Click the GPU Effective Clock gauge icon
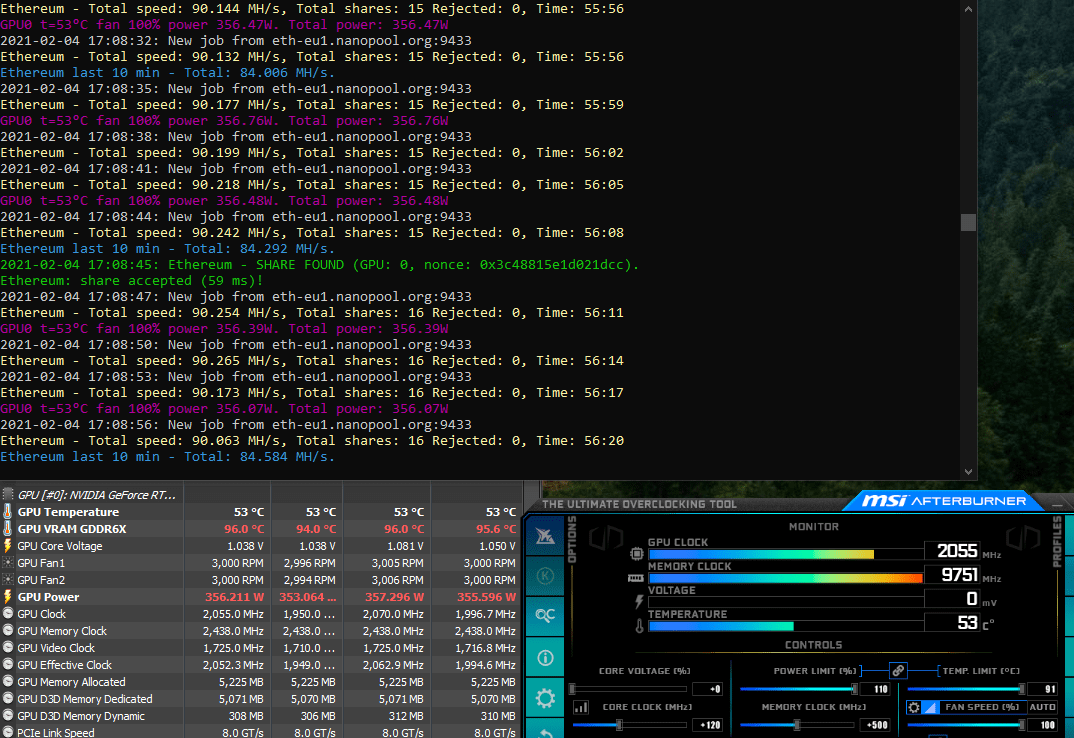This screenshot has width=1074, height=738. tap(8, 665)
